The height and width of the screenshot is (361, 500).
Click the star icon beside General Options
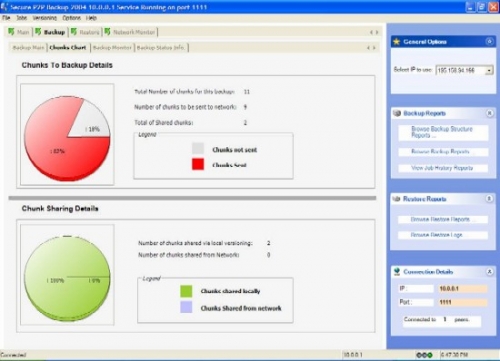coord(396,42)
